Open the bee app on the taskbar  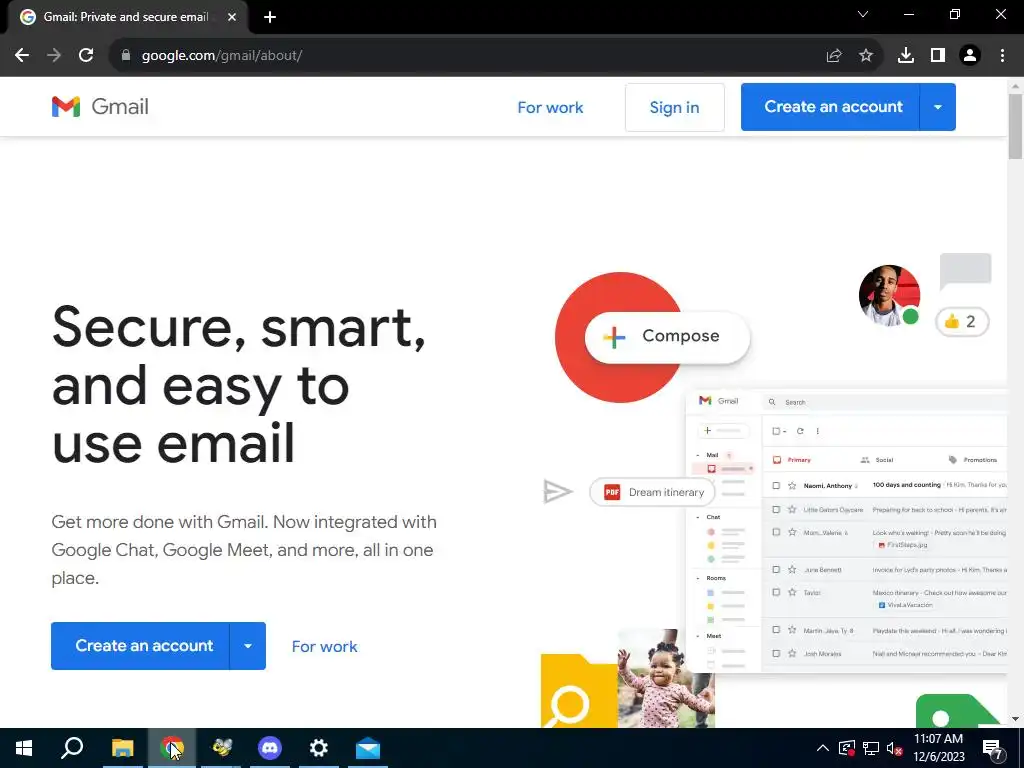221,748
